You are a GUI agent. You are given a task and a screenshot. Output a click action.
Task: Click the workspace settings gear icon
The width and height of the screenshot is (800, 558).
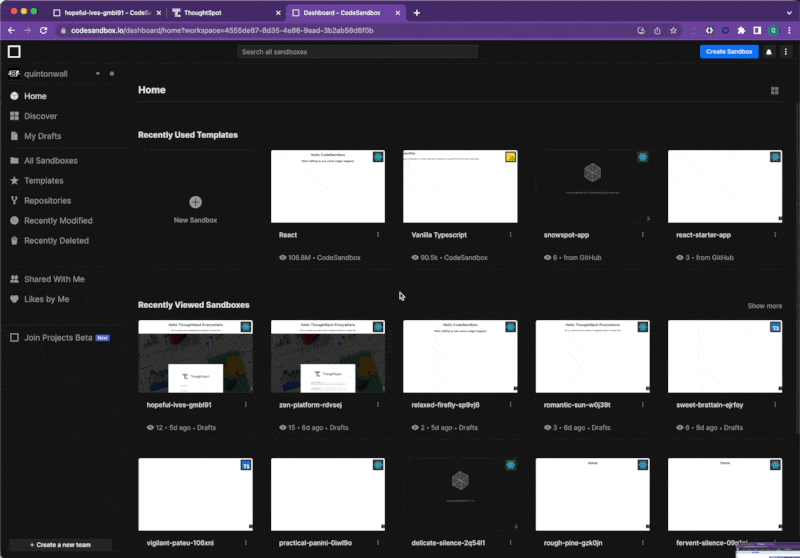point(112,74)
